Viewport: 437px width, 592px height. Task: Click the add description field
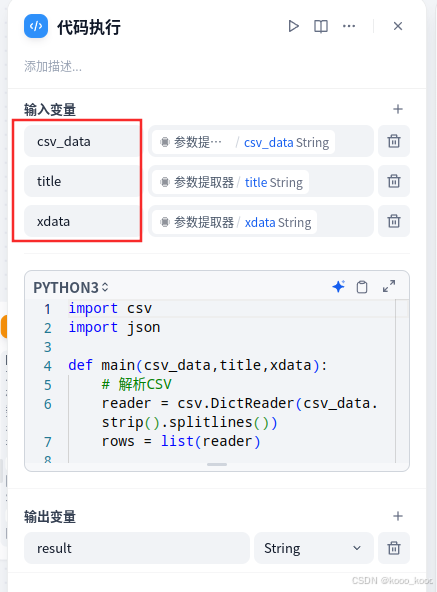53,66
